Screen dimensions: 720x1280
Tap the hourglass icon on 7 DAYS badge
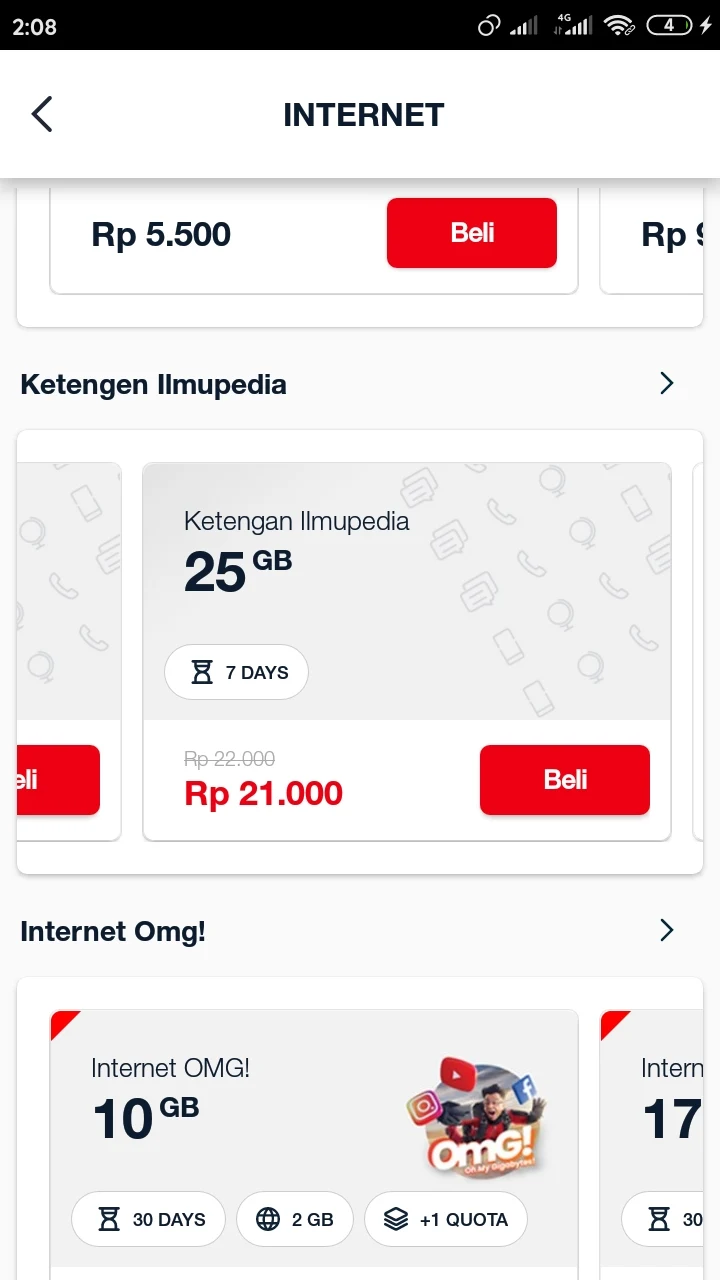pos(202,672)
